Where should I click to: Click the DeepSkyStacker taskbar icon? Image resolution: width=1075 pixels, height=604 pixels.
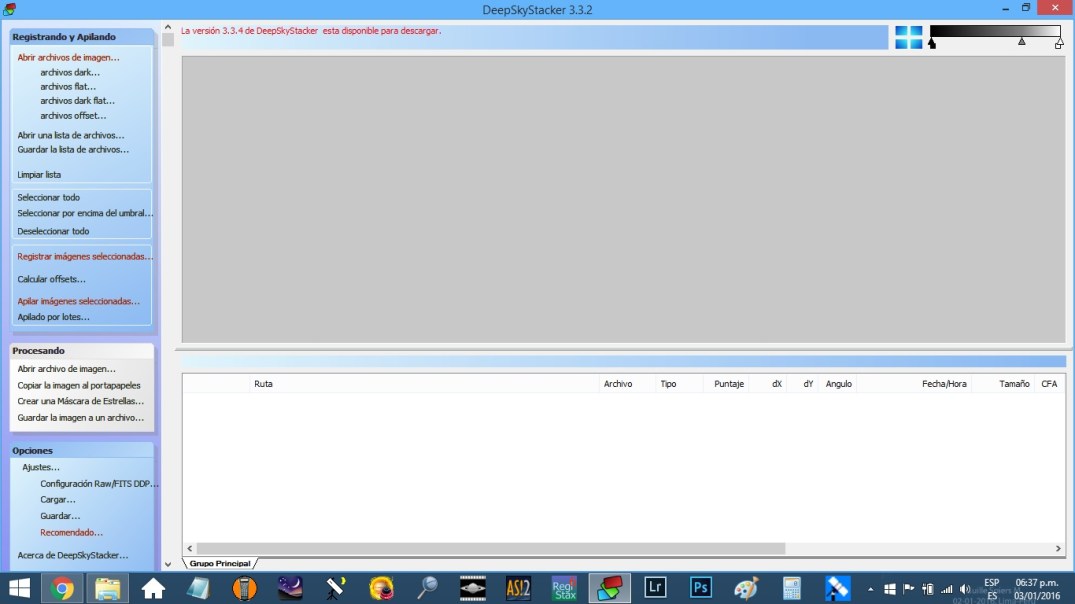point(609,588)
